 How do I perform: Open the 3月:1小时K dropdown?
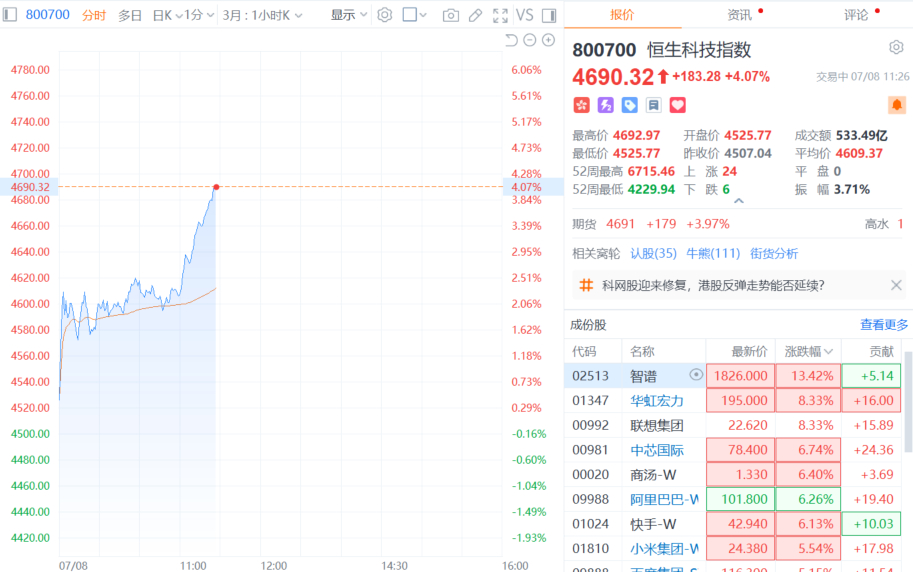coord(263,15)
